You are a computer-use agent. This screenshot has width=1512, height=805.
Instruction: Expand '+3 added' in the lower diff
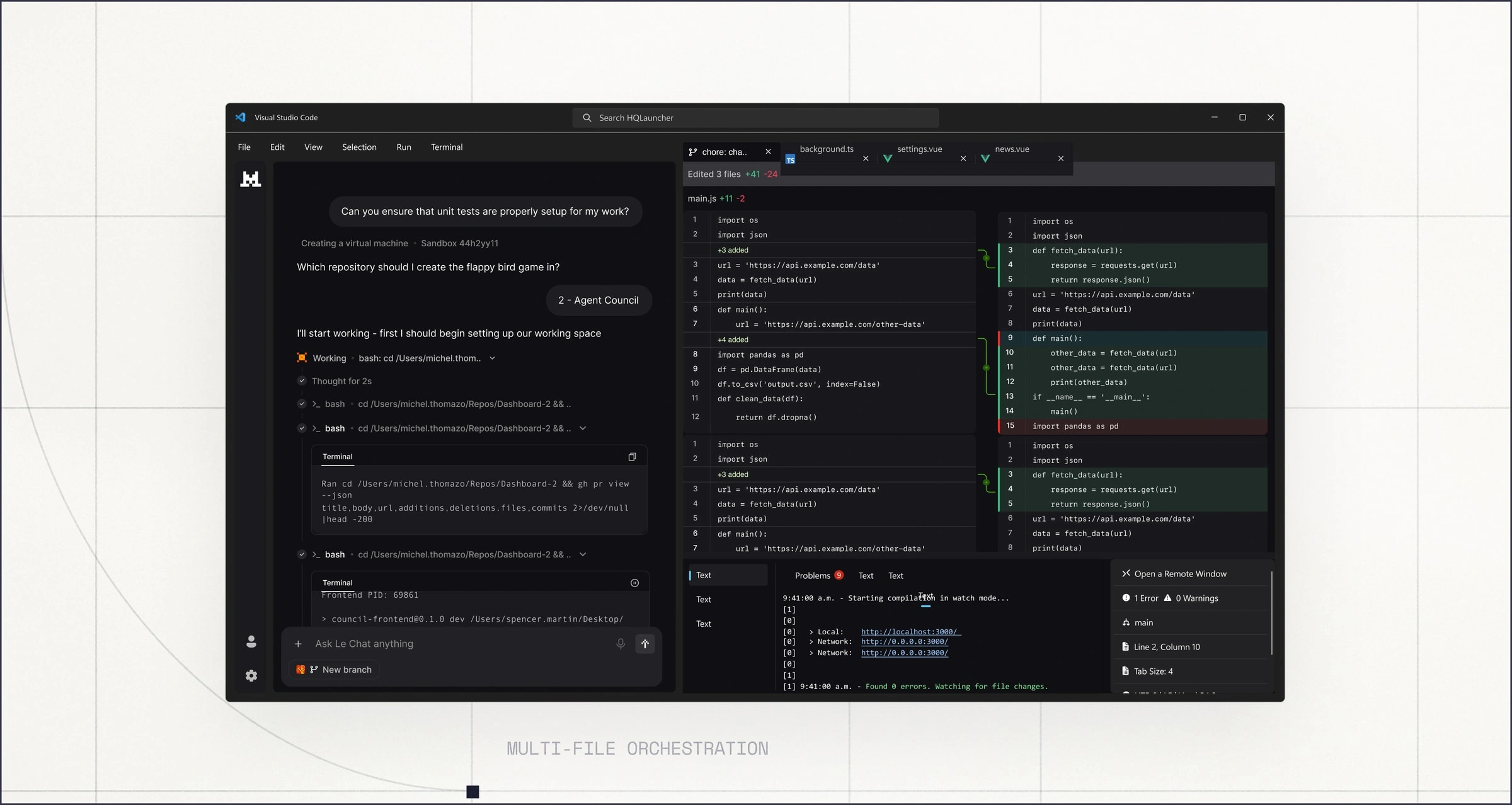(x=733, y=474)
